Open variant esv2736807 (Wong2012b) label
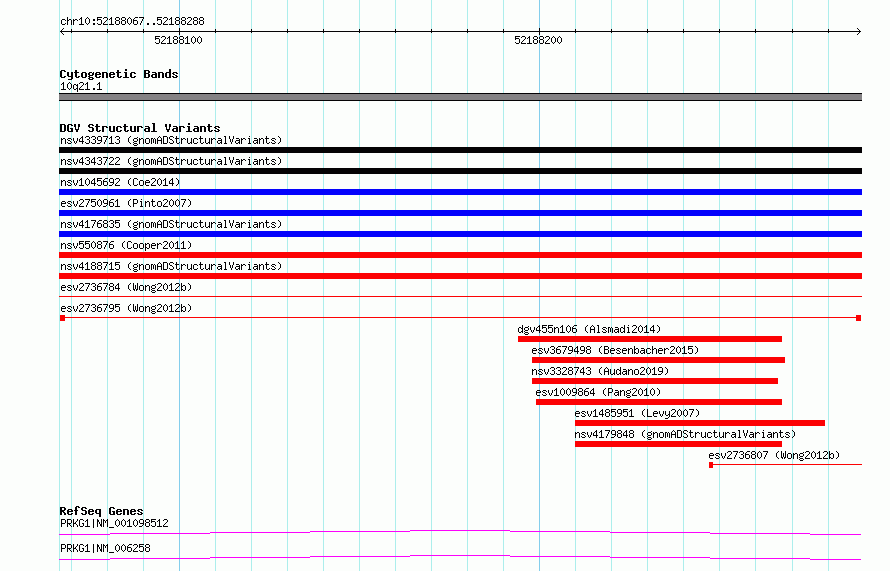 [774, 455]
